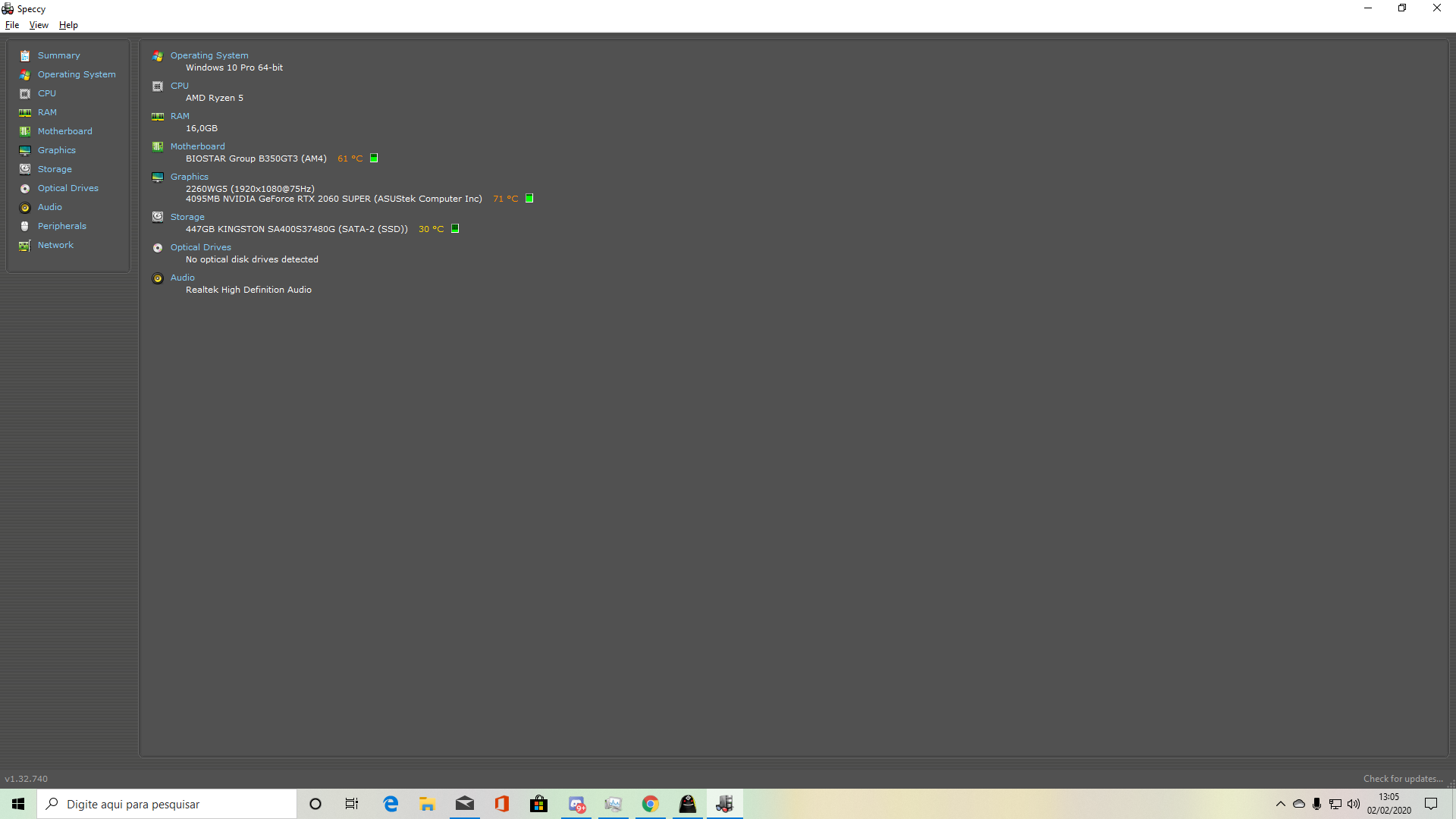This screenshot has height=819, width=1456.
Task: Click the Graphics monitor icon in sidebar
Action: pyautogui.click(x=25, y=151)
